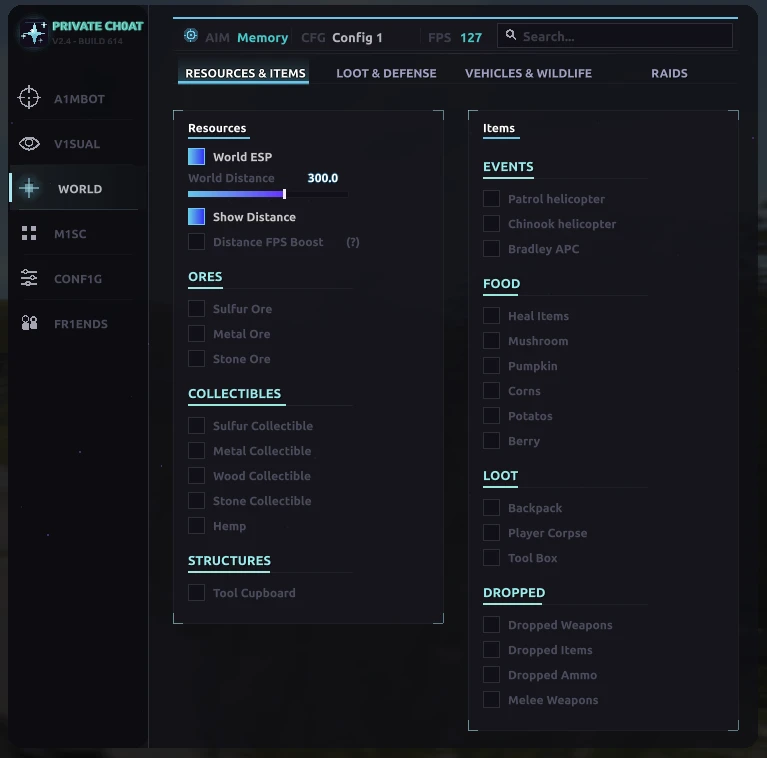Click the FPS value 127

click(471, 37)
